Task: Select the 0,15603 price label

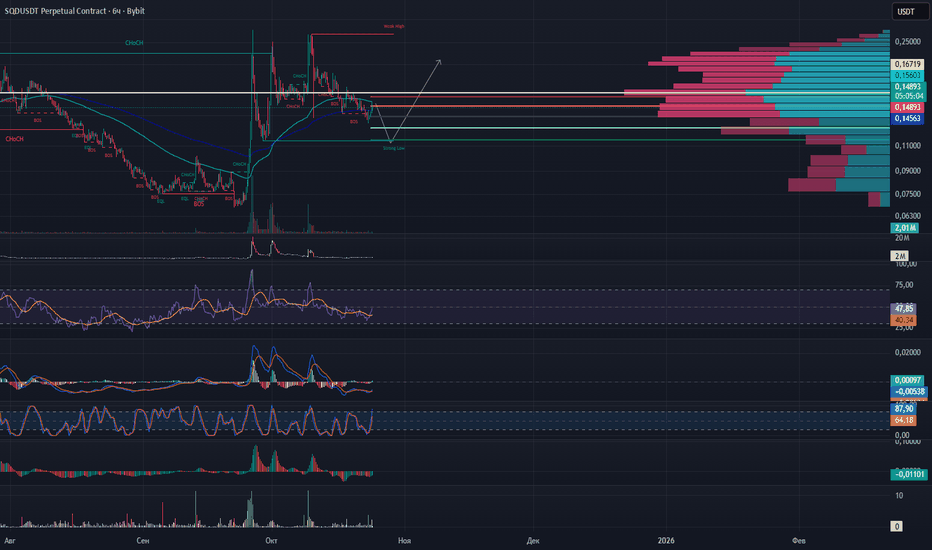Action: pyautogui.click(x=908, y=76)
